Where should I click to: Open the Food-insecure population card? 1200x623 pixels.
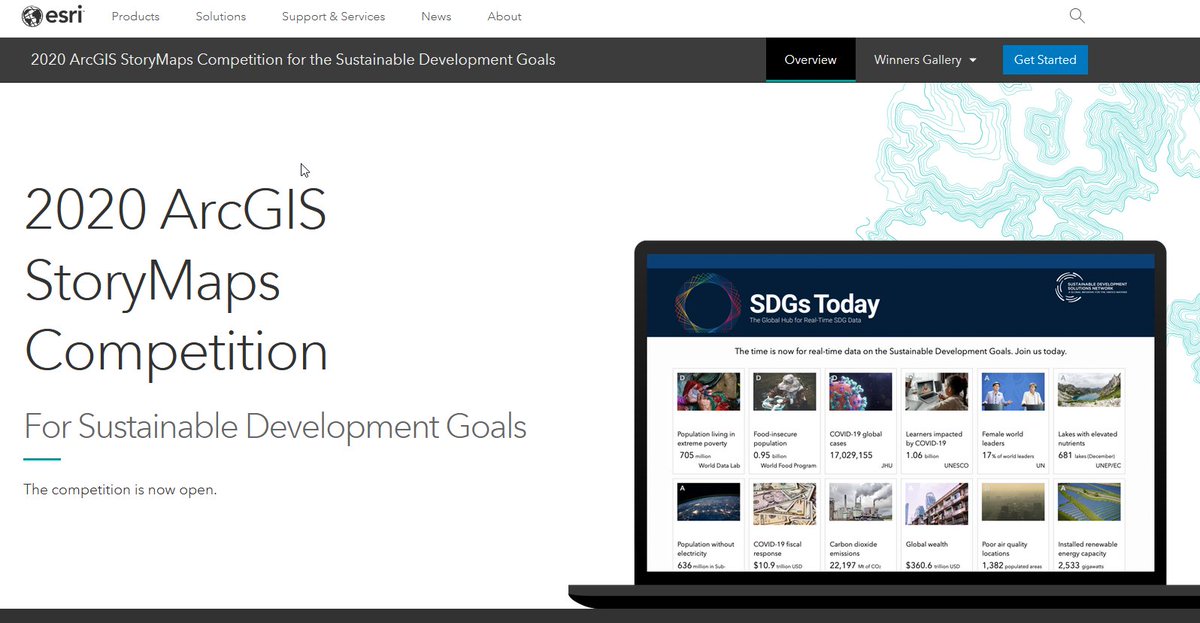point(785,421)
